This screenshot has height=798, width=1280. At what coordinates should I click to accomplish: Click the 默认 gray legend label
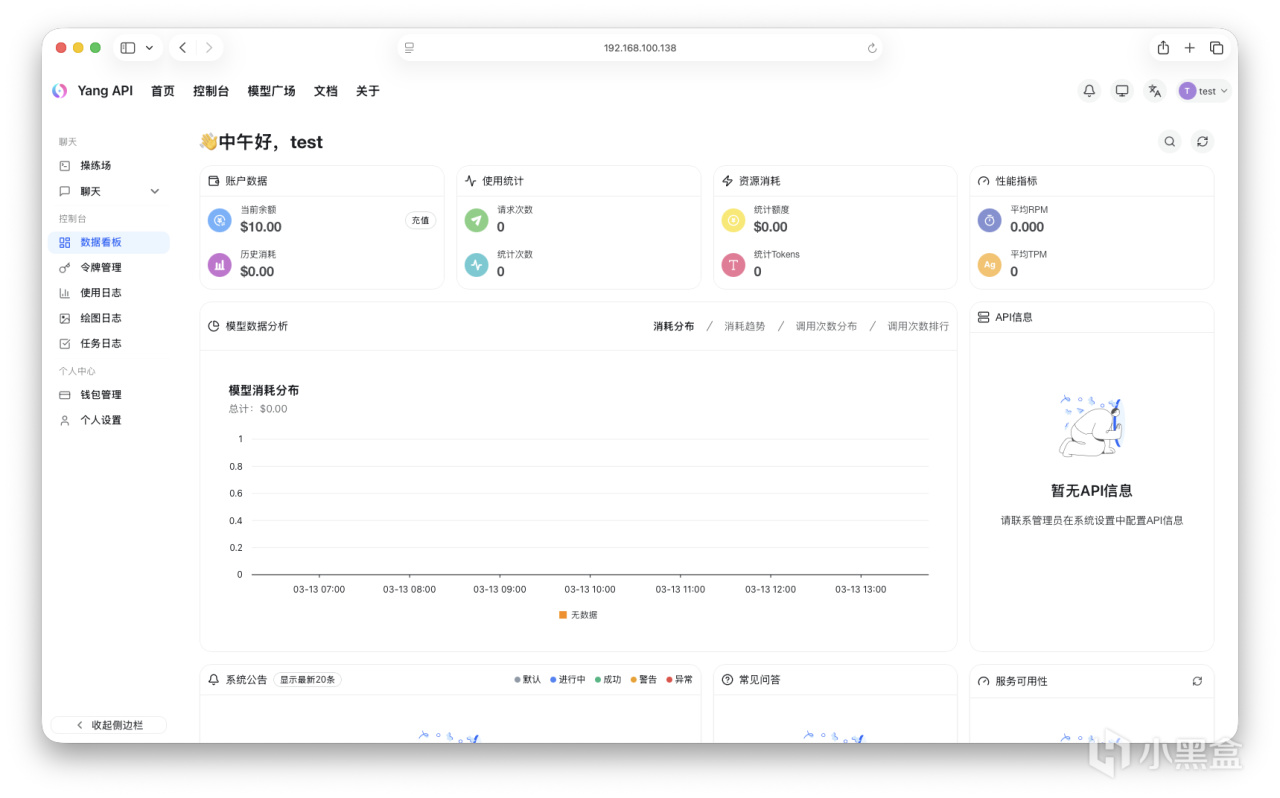click(531, 680)
